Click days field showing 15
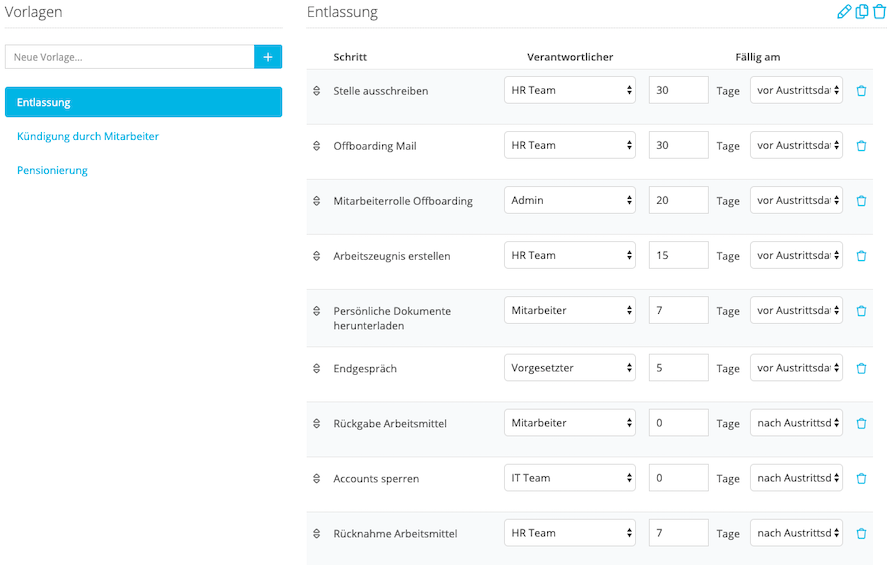Screen dimensions: 890x565 click(x=679, y=256)
